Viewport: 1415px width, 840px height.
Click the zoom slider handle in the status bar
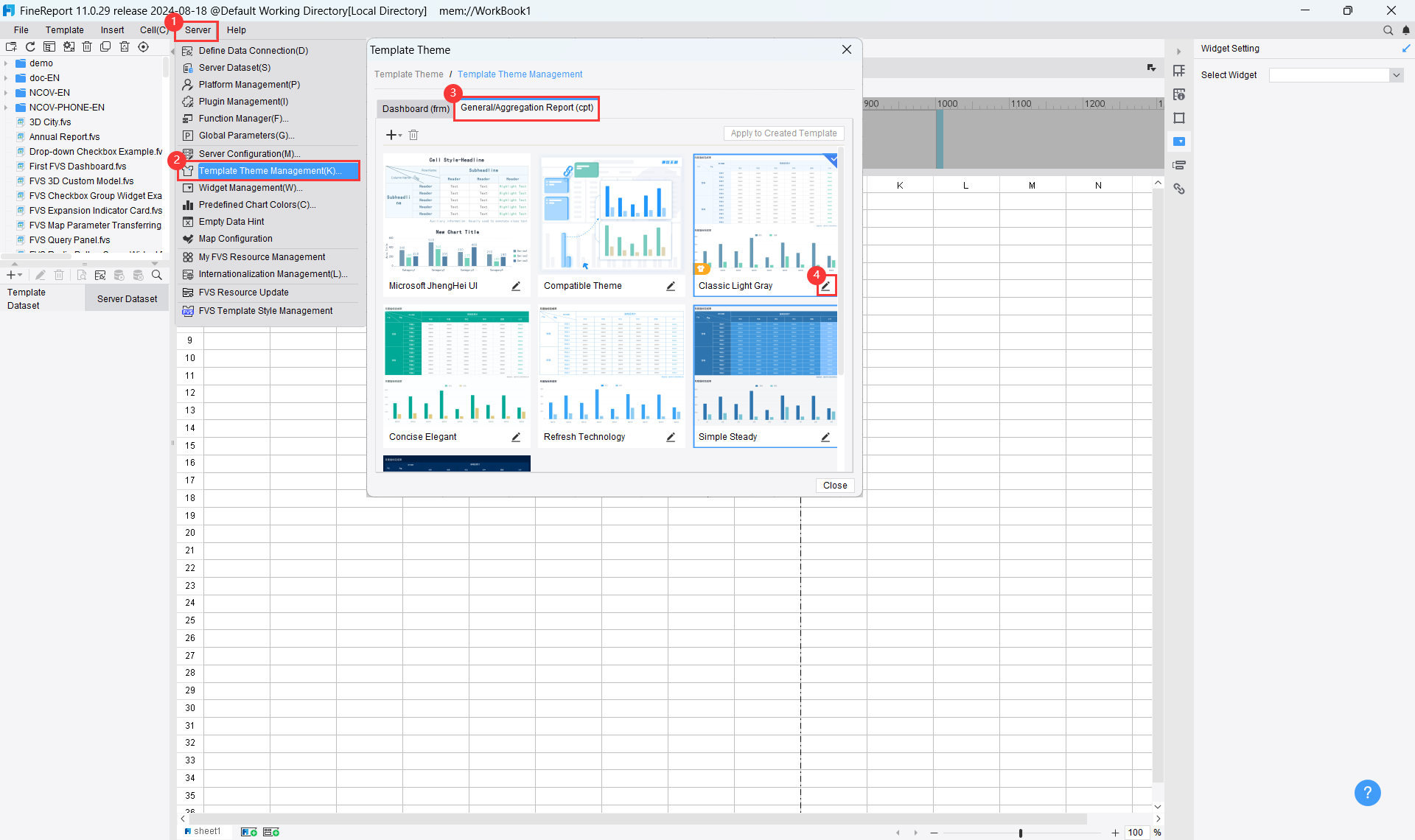(x=1021, y=833)
